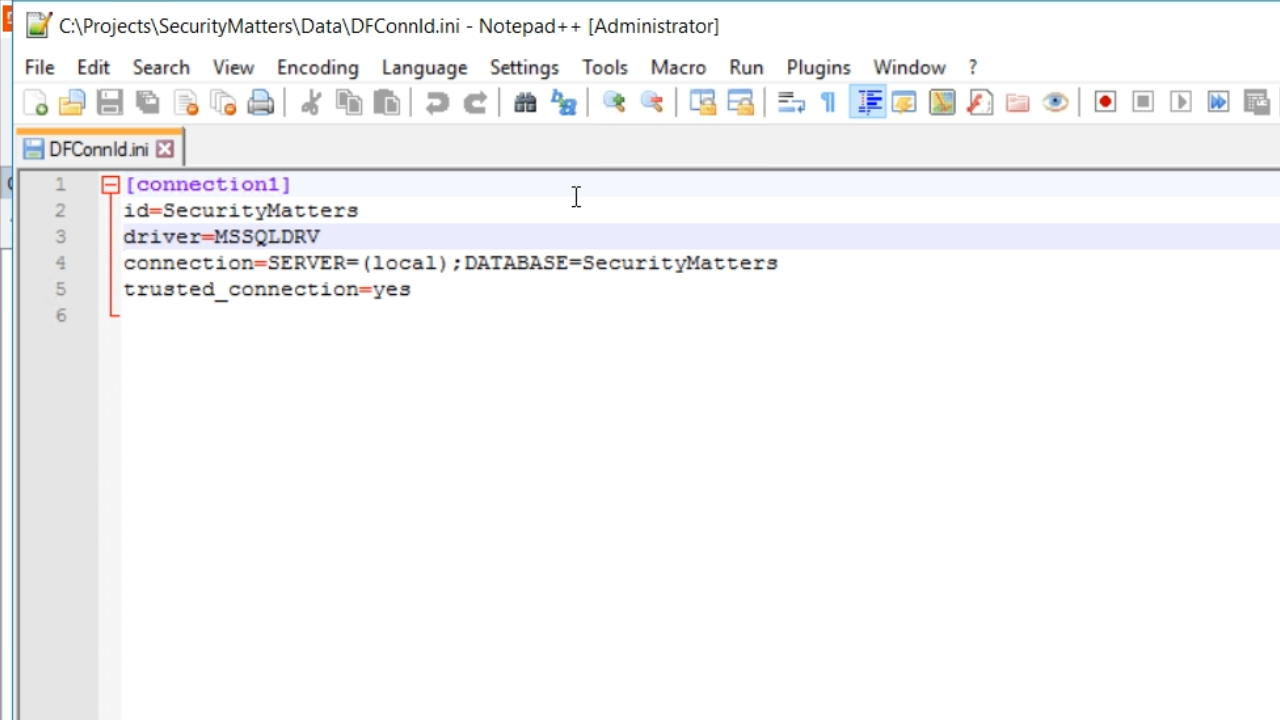The width and height of the screenshot is (1280, 720).
Task: Close the DFConnId.ini tab
Action: (165, 149)
